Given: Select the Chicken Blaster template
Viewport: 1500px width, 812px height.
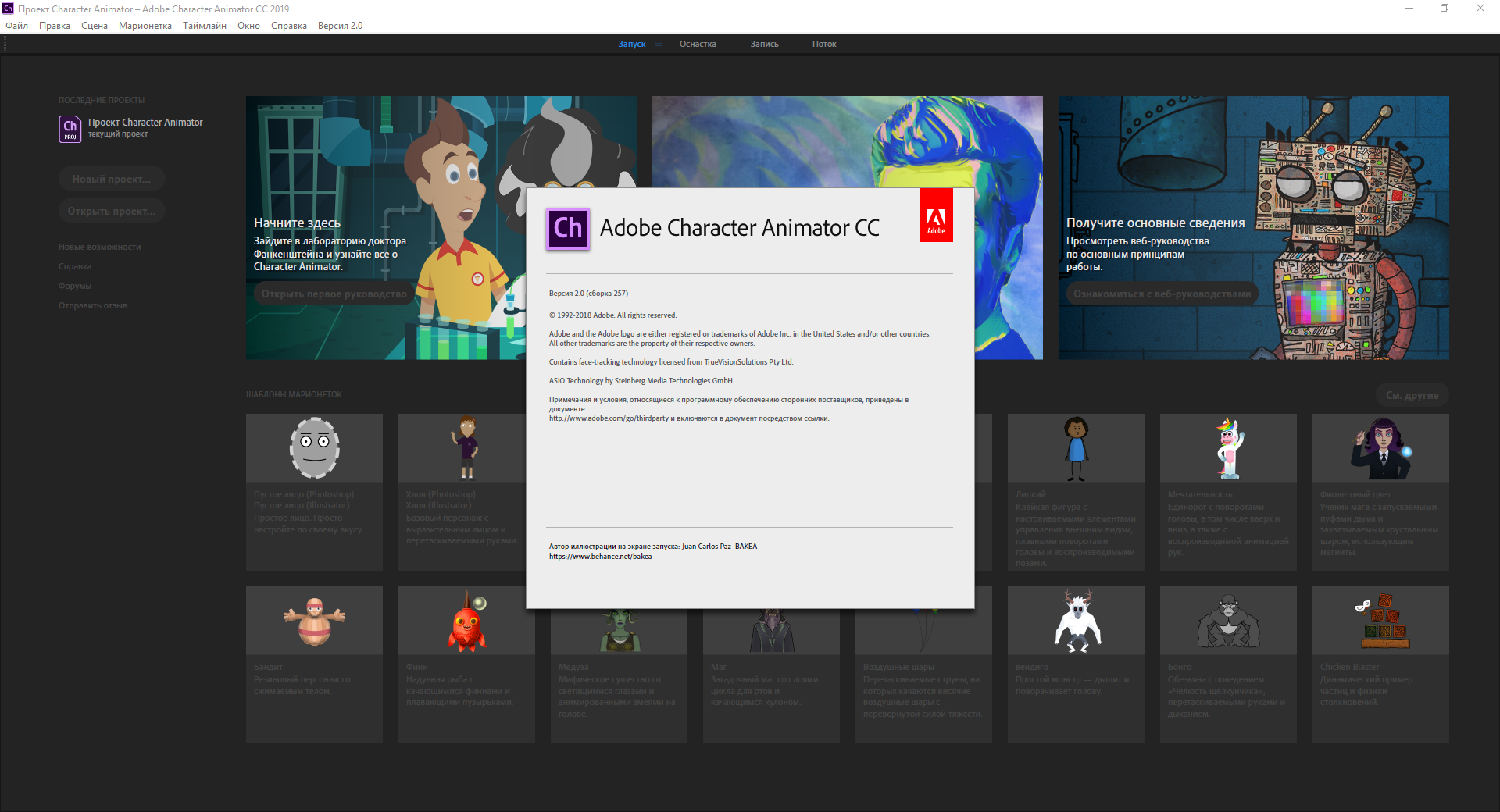Looking at the screenshot, I should pos(1380,664).
